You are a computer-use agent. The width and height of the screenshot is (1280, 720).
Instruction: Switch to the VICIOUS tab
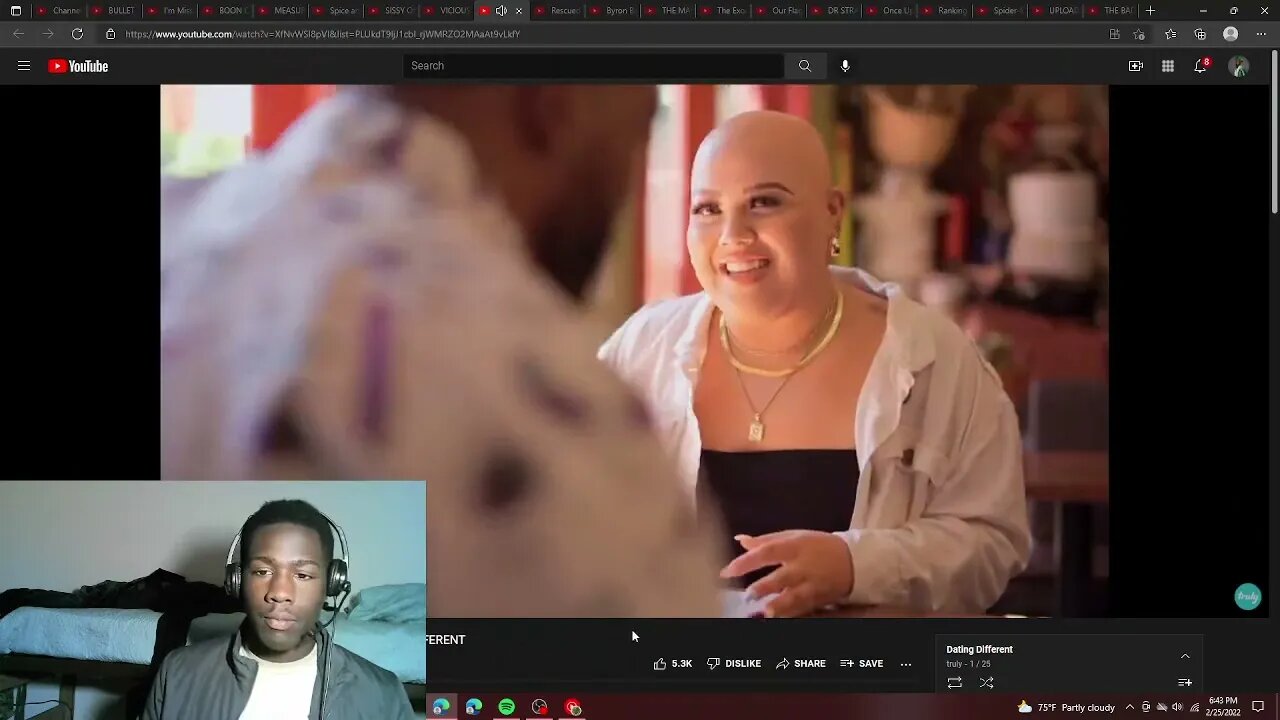tap(447, 10)
